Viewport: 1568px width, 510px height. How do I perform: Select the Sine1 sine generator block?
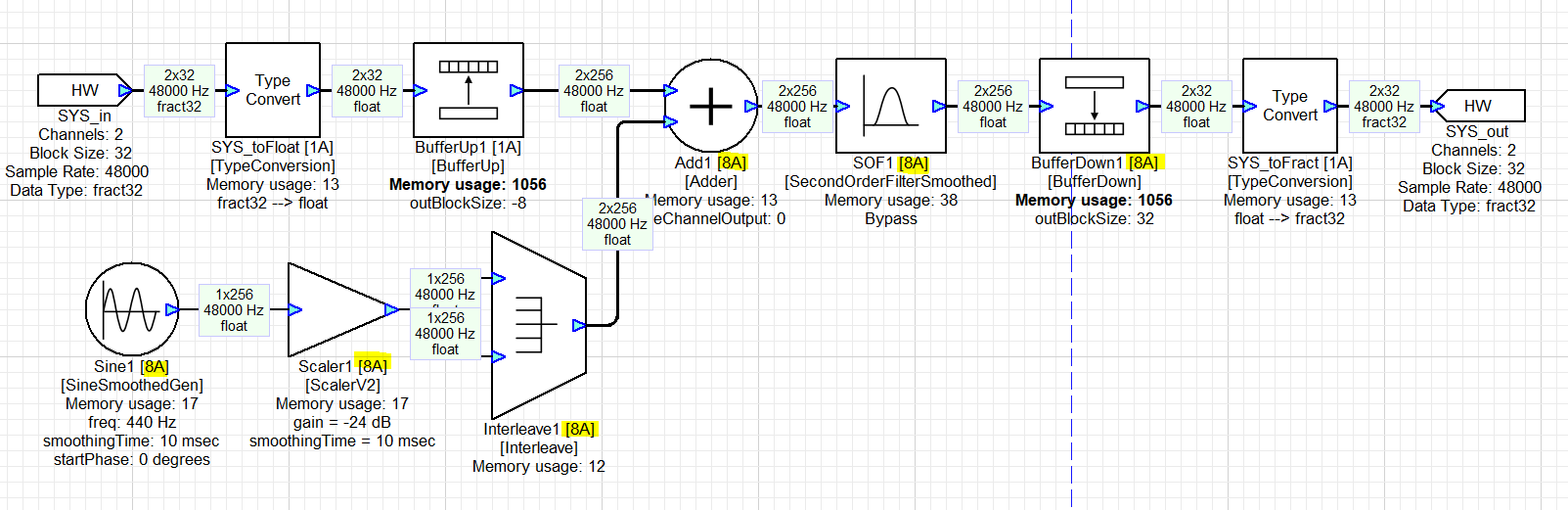[x=132, y=309]
